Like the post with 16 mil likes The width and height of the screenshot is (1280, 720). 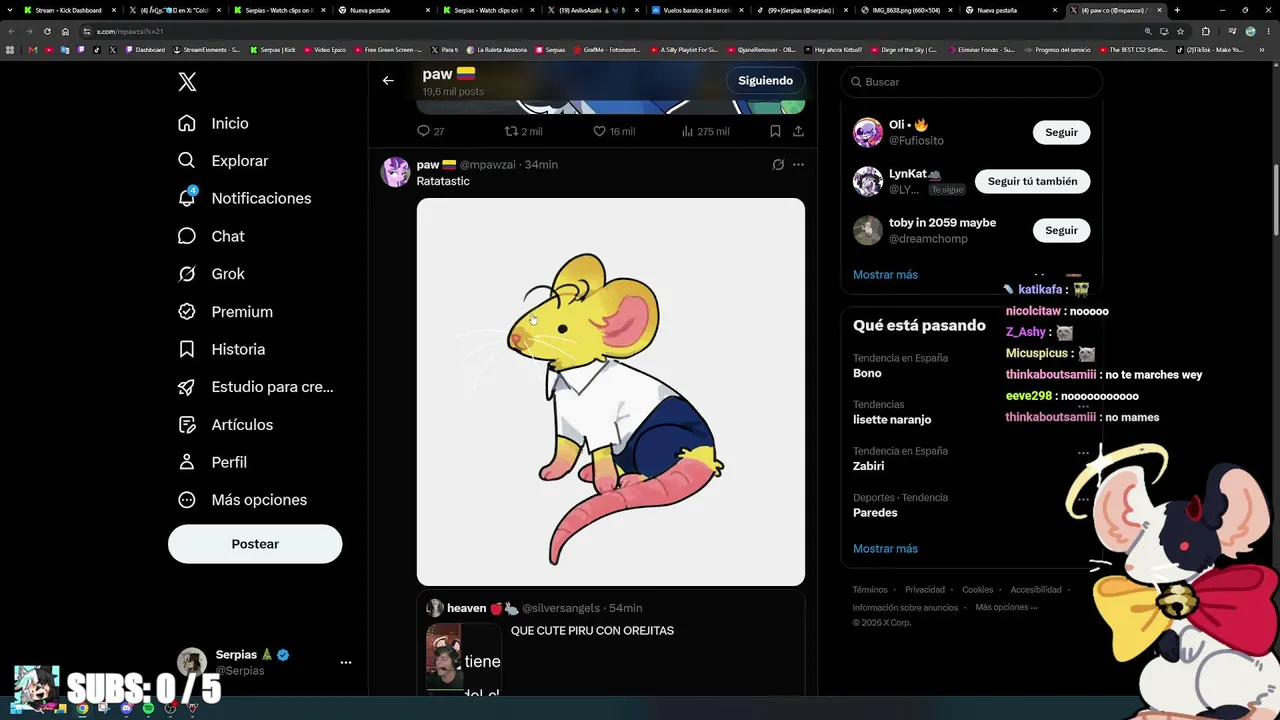click(x=614, y=131)
